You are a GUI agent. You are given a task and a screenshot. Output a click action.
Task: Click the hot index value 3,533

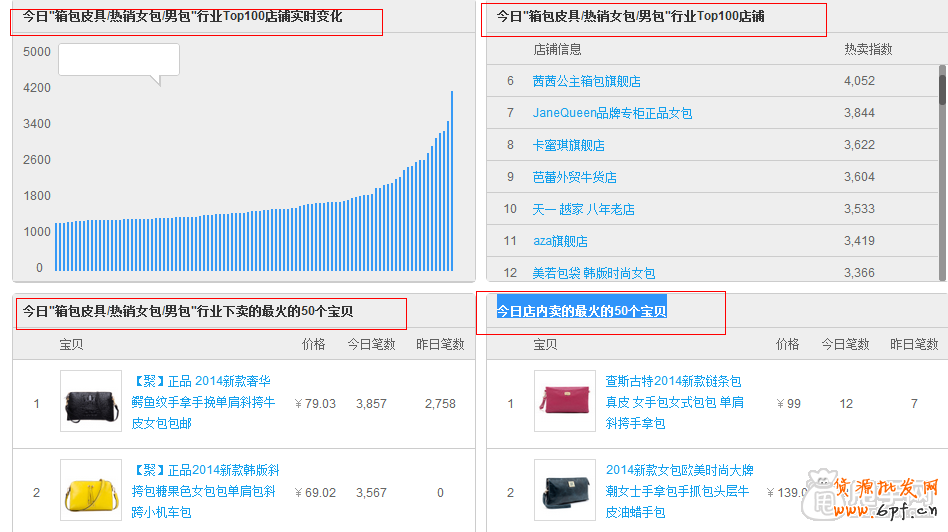pyautogui.click(x=859, y=209)
